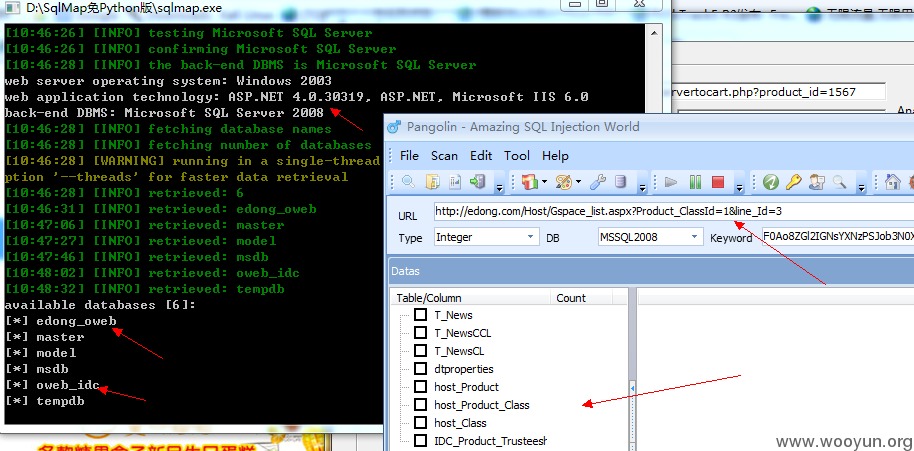Click the server with green arrow icon

(478, 182)
